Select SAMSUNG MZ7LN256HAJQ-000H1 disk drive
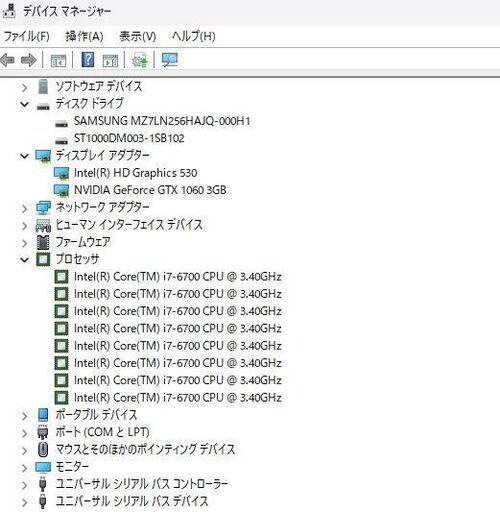This screenshot has height=512, width=500. tap(162, 121)
